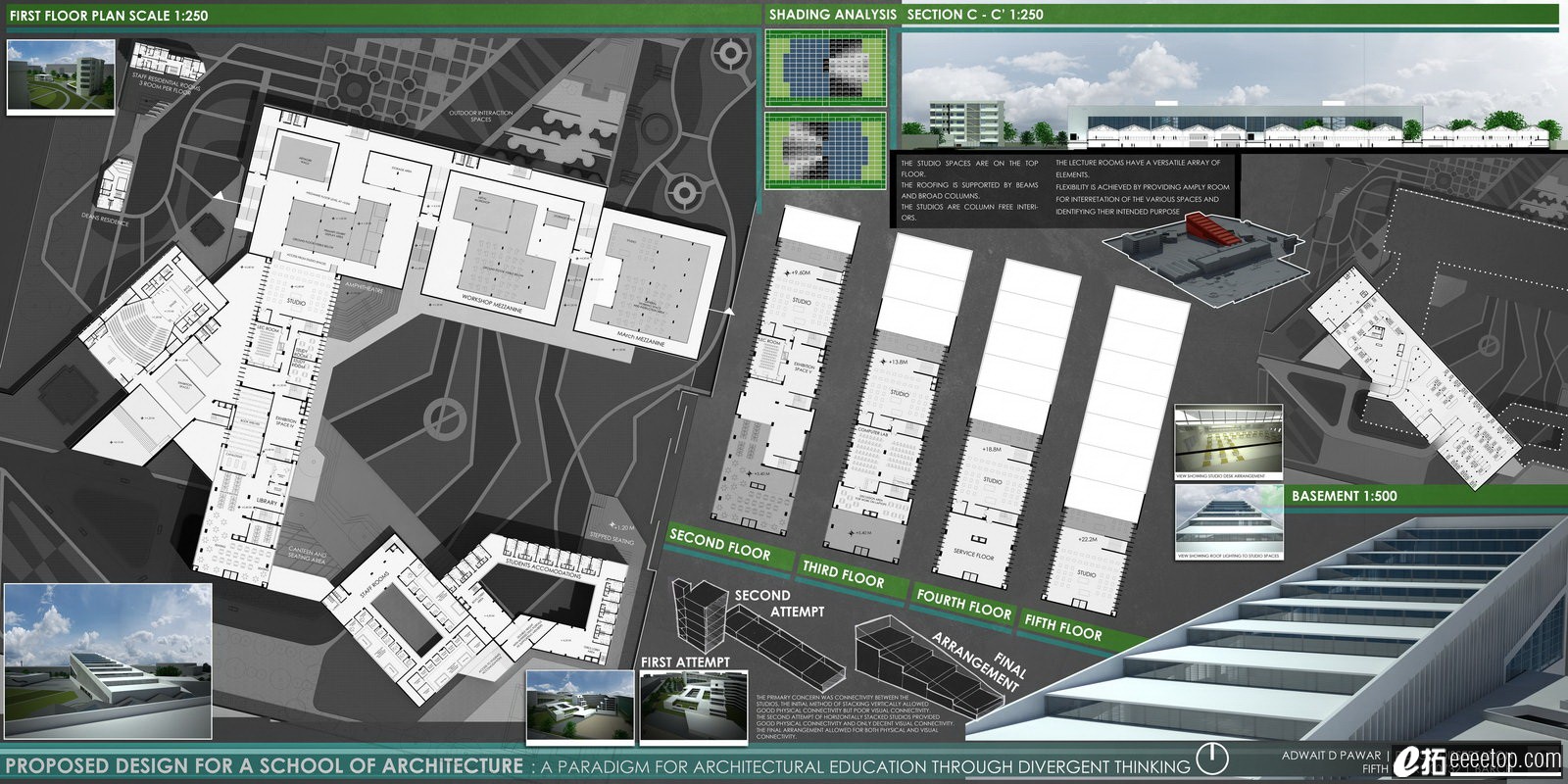1568x784 pixels.
Task: Open the right aerial render under First Attempt
Action: 694,707
